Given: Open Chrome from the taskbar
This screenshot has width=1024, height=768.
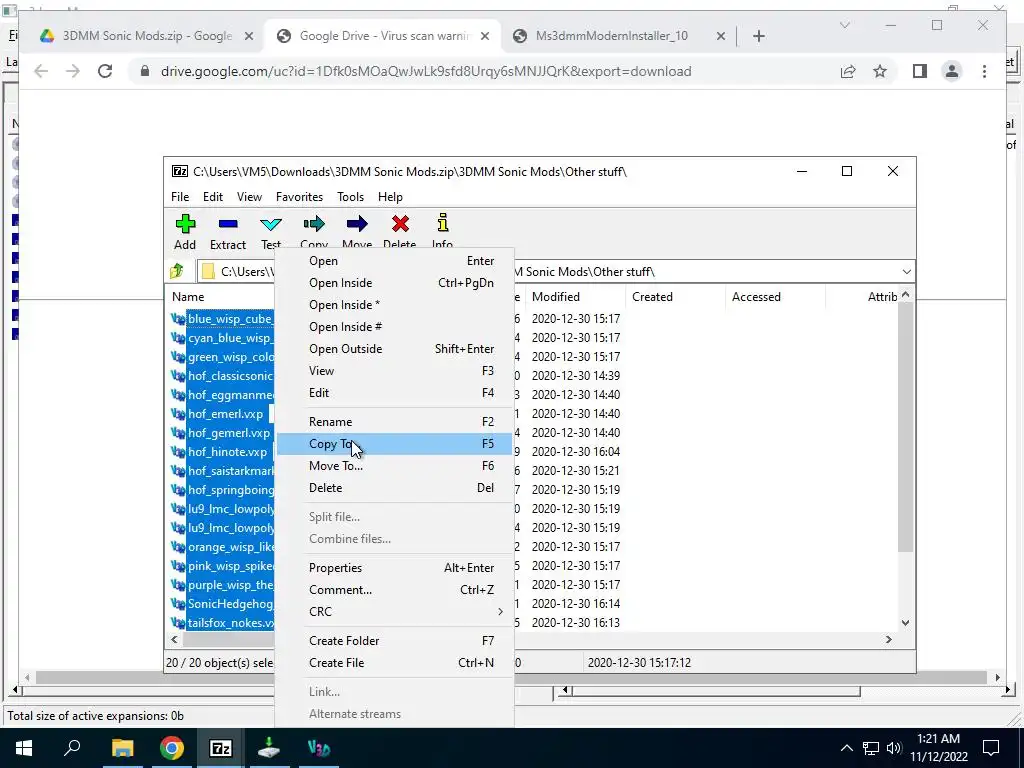Looking at the screenshot, I should point(171,748).
